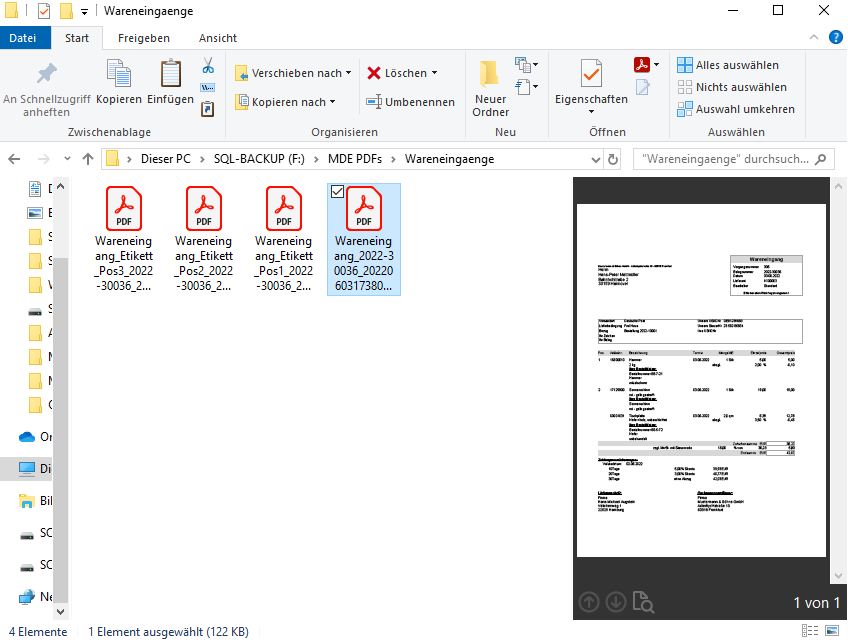Click the Umbenennen button
This screenshot has height=644, width=848.
(x=411, y=102)
